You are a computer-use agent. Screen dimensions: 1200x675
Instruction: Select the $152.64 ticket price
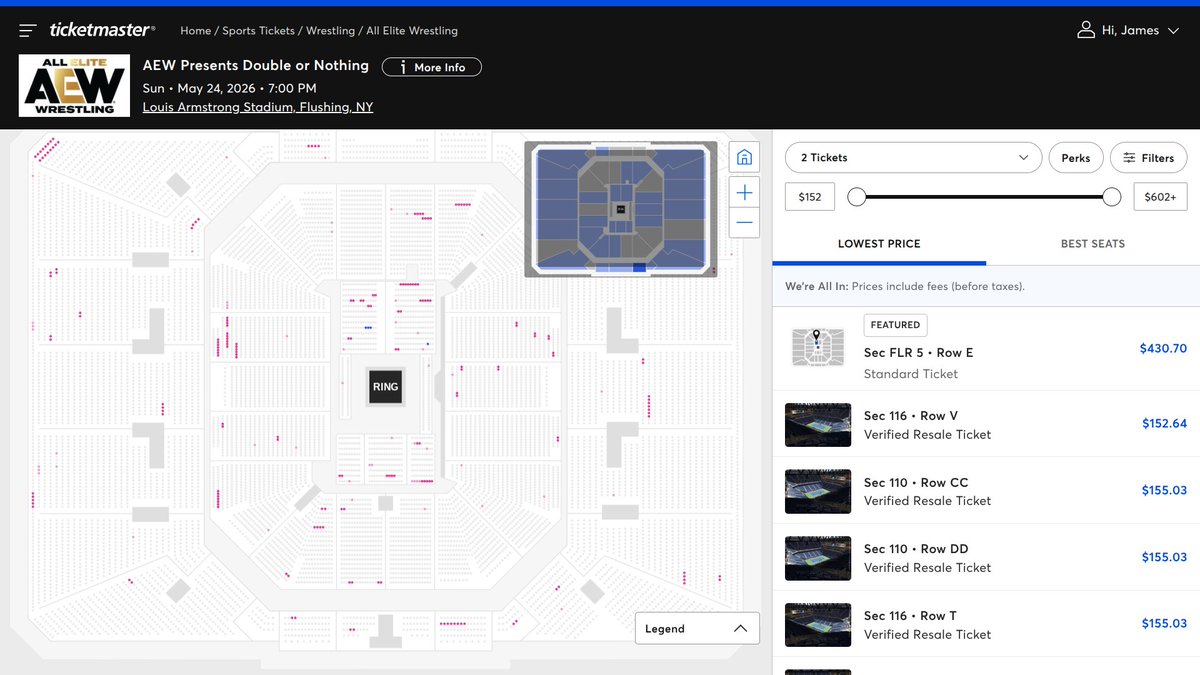click(1164, 424)
